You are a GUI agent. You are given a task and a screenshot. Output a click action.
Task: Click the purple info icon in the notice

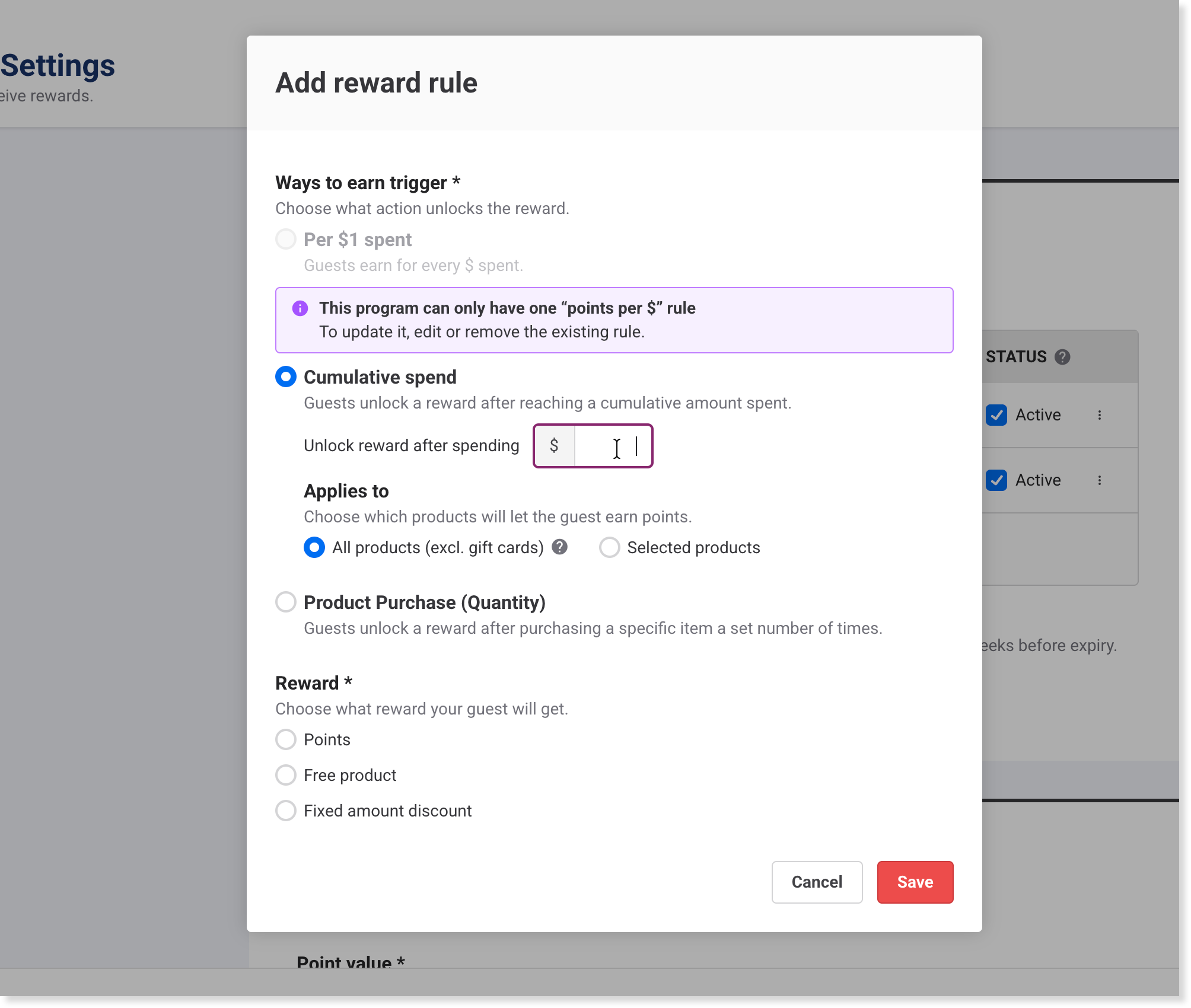click(300, 308)
